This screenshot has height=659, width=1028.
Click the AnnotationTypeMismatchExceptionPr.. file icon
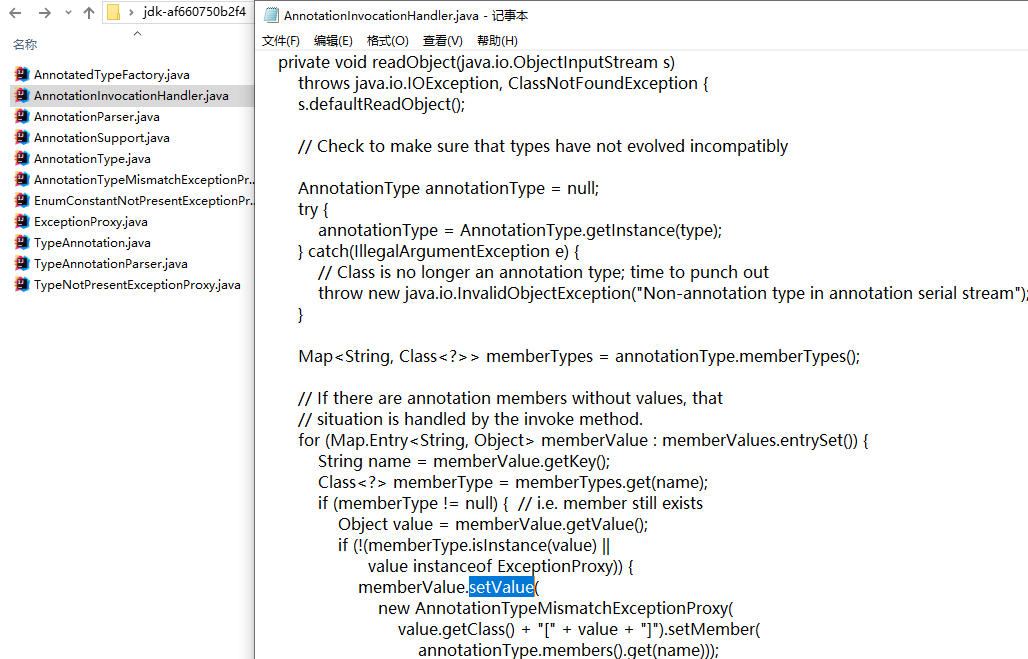[x=22, y=179]
